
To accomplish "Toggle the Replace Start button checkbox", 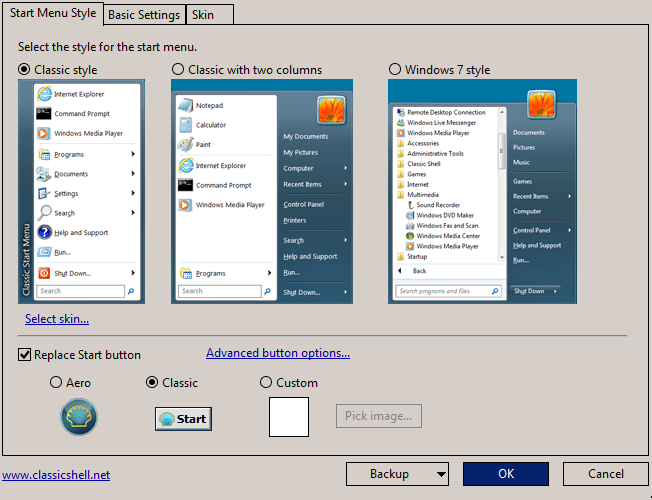I will (25, 355).
